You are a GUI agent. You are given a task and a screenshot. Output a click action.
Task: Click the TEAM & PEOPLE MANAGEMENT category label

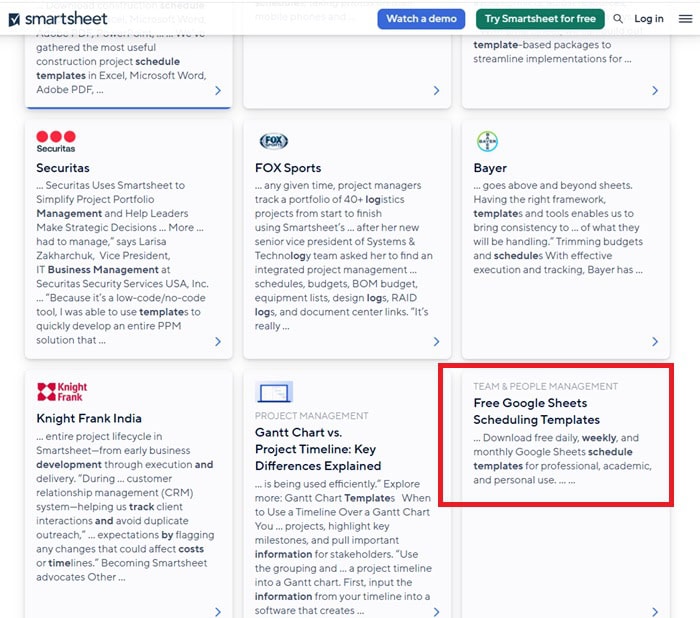tap(546, 386)
